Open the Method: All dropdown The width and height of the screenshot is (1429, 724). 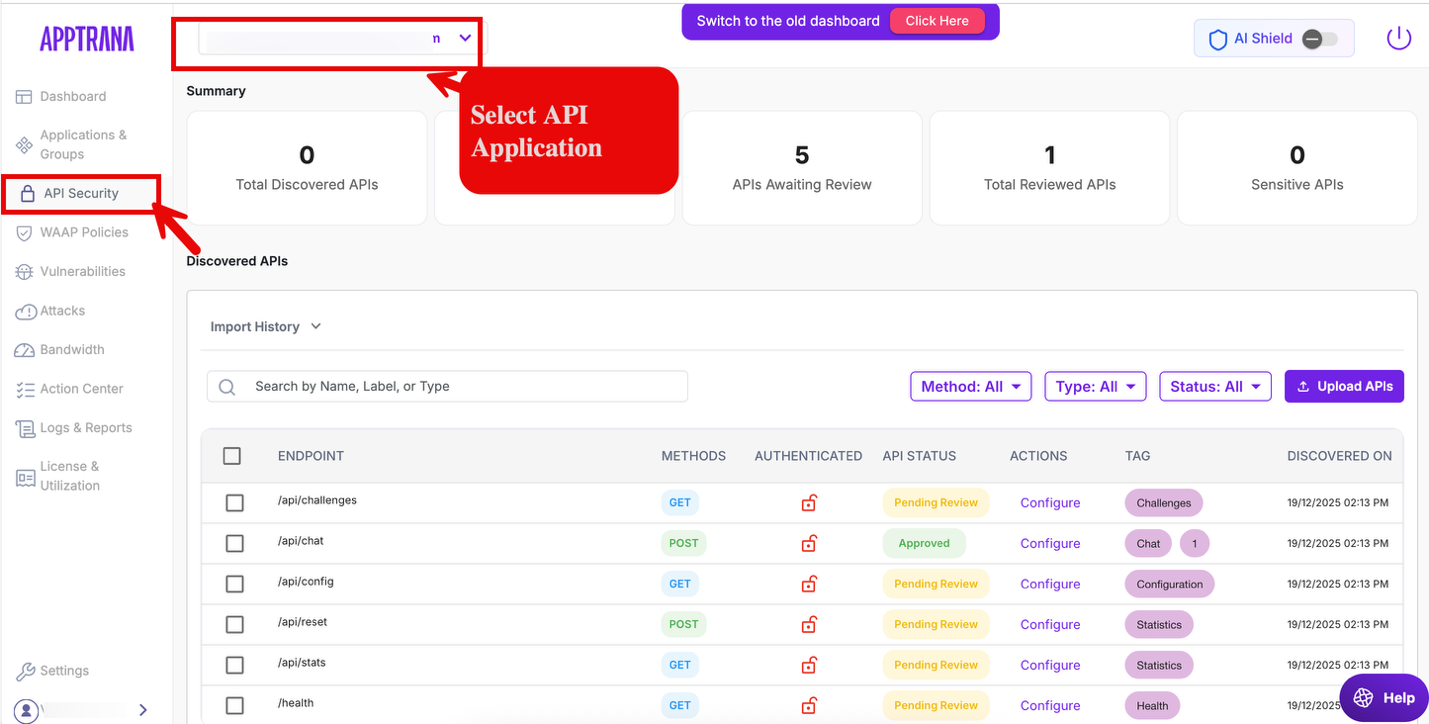pos(970,387)
